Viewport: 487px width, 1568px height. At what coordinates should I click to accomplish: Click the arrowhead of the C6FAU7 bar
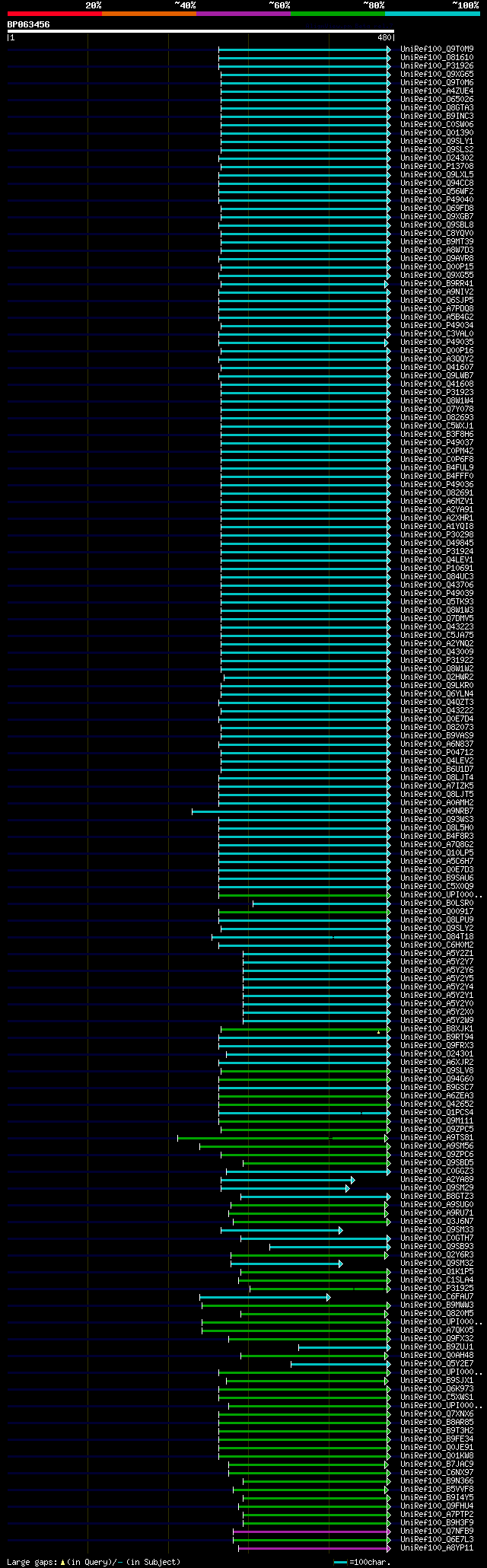pyautogui.click(x=329, y=1297)
